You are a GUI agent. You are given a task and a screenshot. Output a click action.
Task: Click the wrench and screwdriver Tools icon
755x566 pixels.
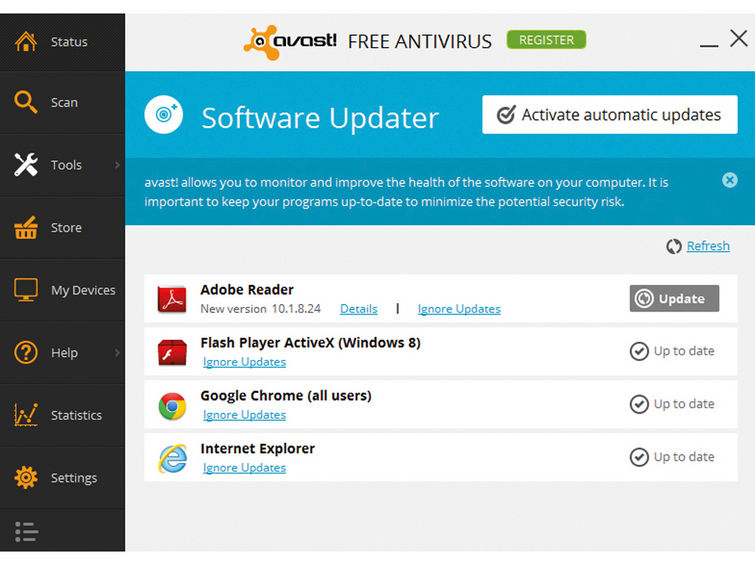(x=26, y=165)
